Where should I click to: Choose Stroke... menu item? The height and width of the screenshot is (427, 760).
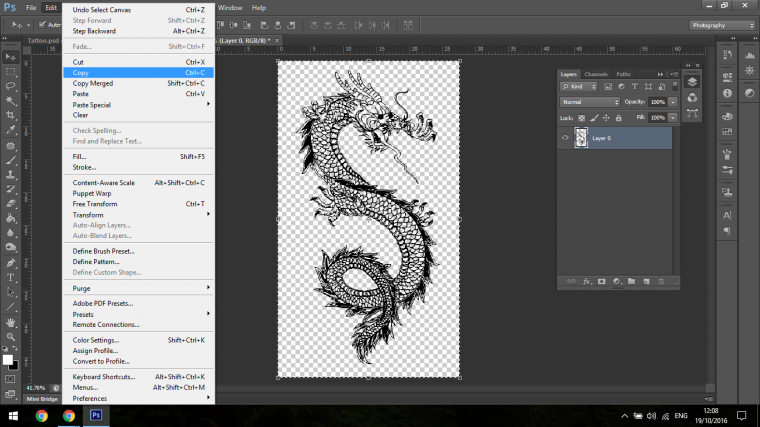(138, 167)
